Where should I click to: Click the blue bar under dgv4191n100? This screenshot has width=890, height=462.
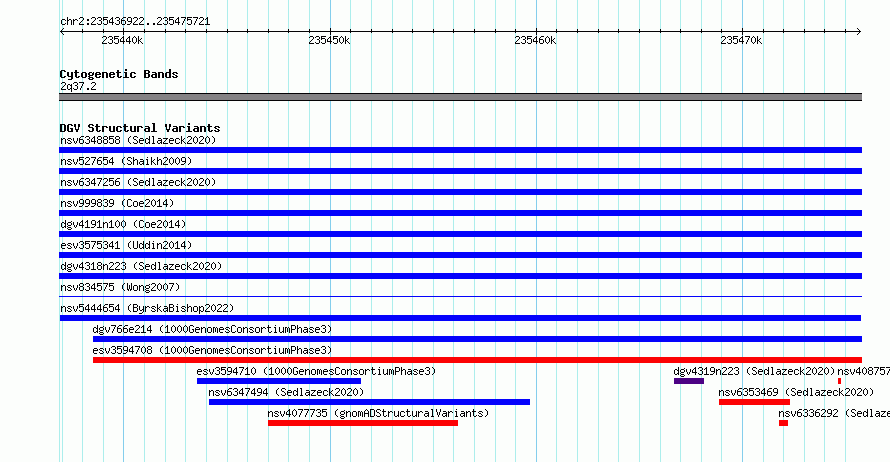pos(460,234)
